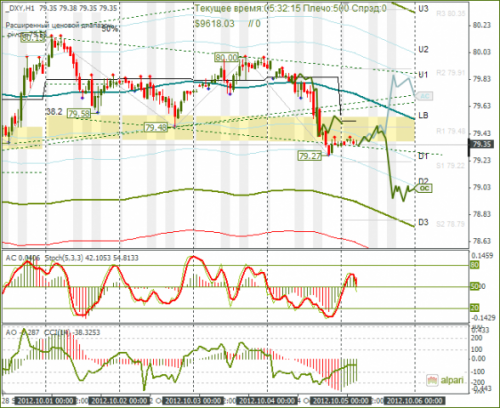Click the Stochastic 20 level marker

point(474,308)
